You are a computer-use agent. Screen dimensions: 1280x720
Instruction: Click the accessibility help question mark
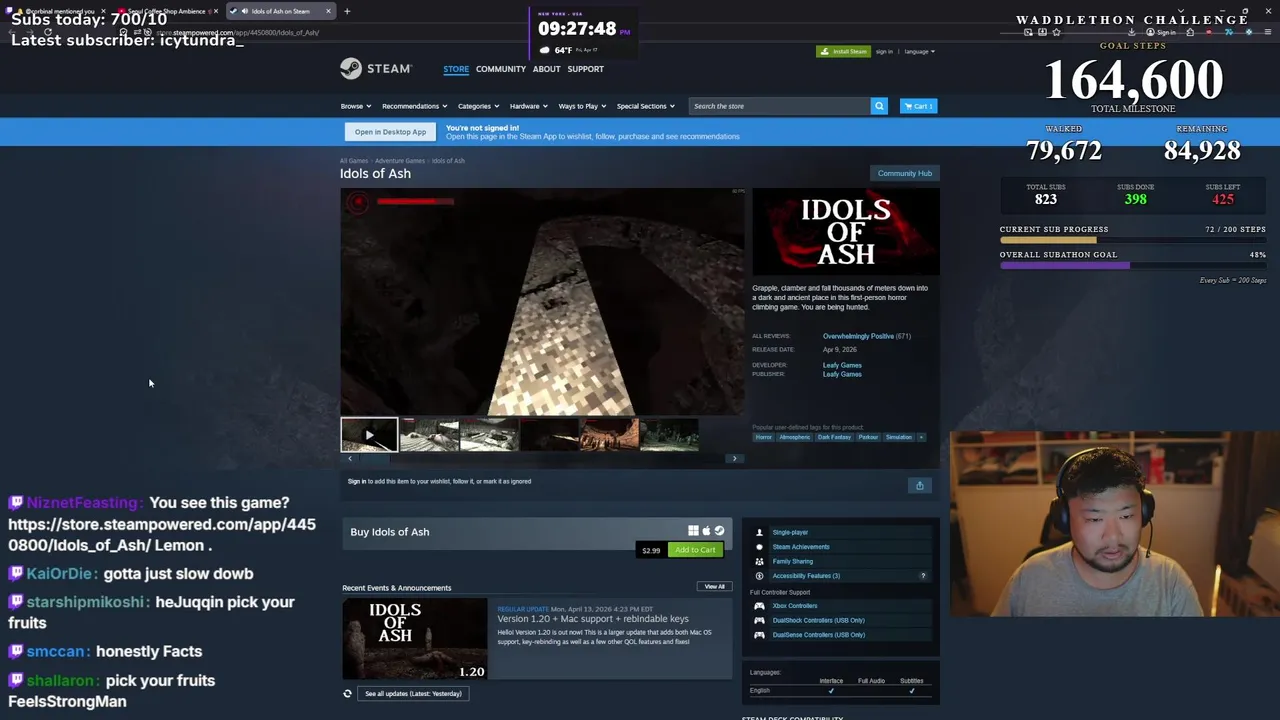tap(923, 576)
